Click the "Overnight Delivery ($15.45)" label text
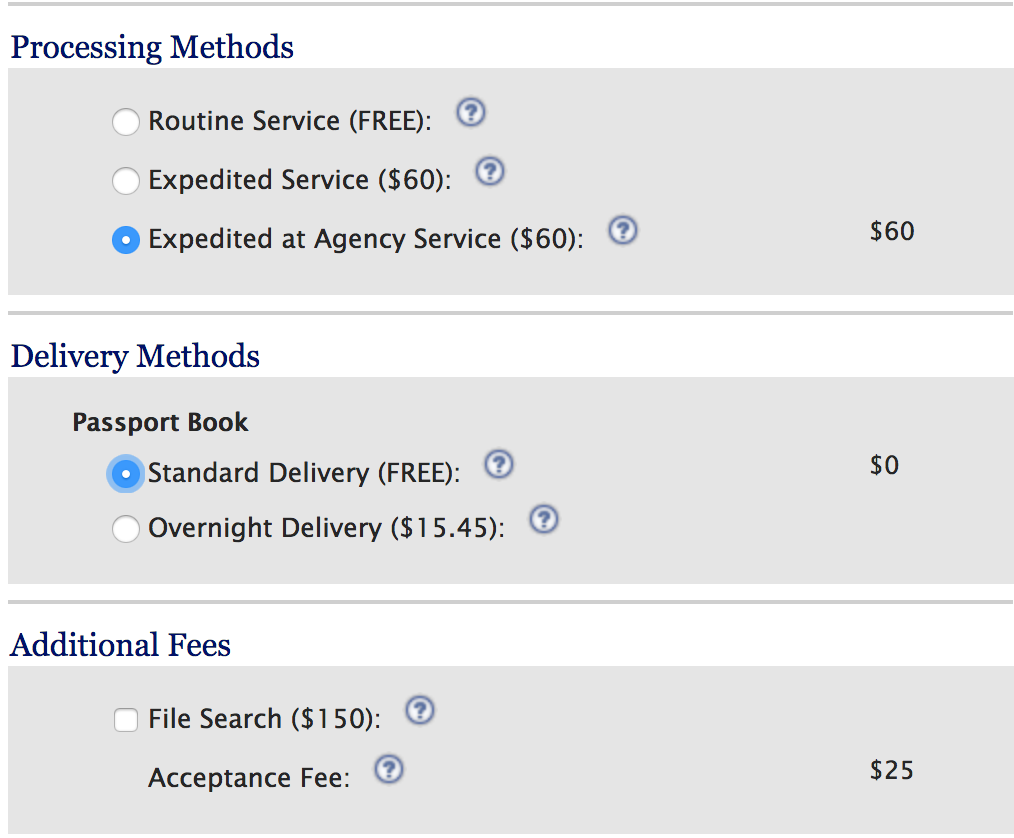This screenshot has width=1014, height=838. tap(327, 528)
